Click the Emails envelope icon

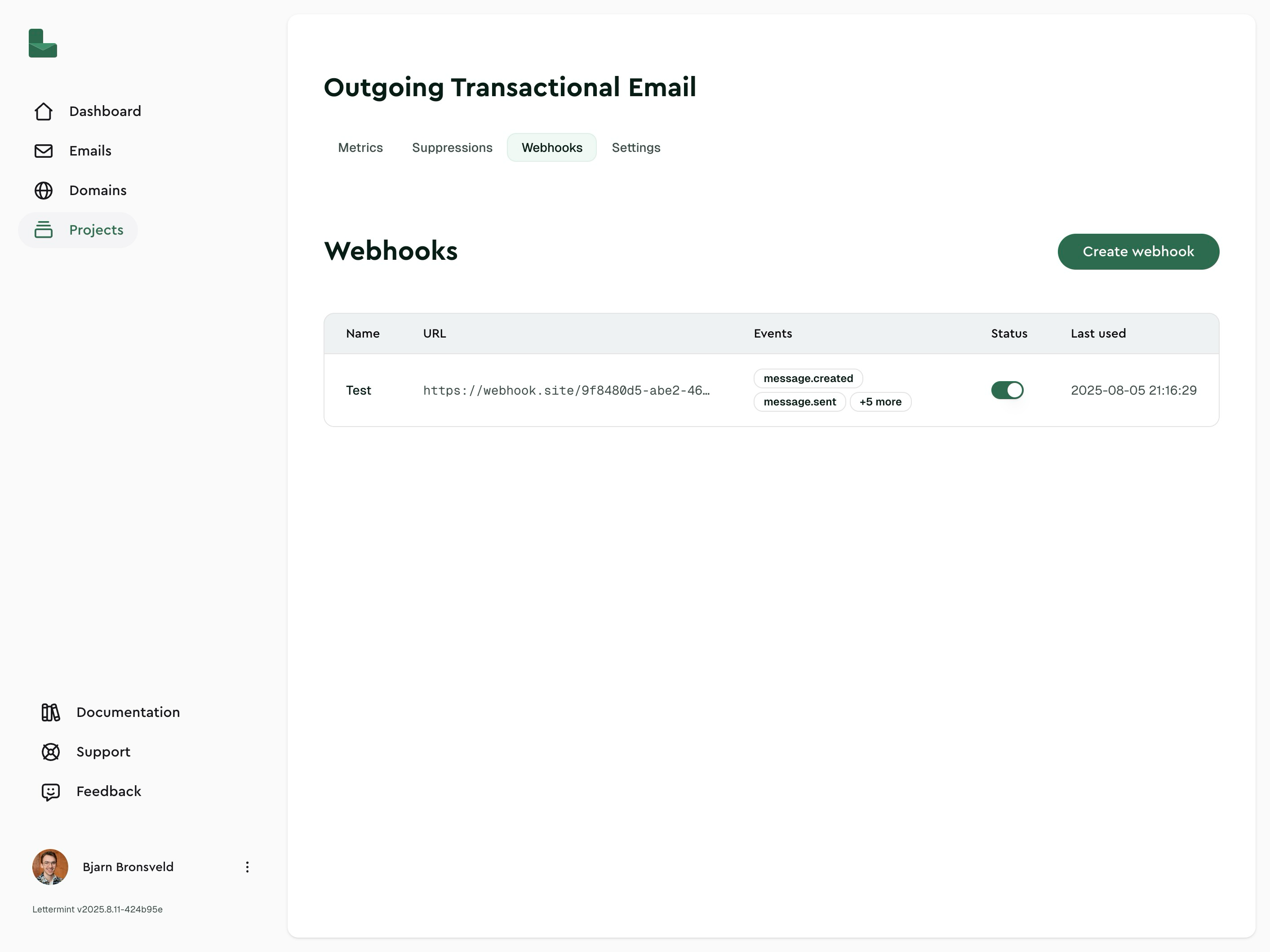tap(44, 151)
